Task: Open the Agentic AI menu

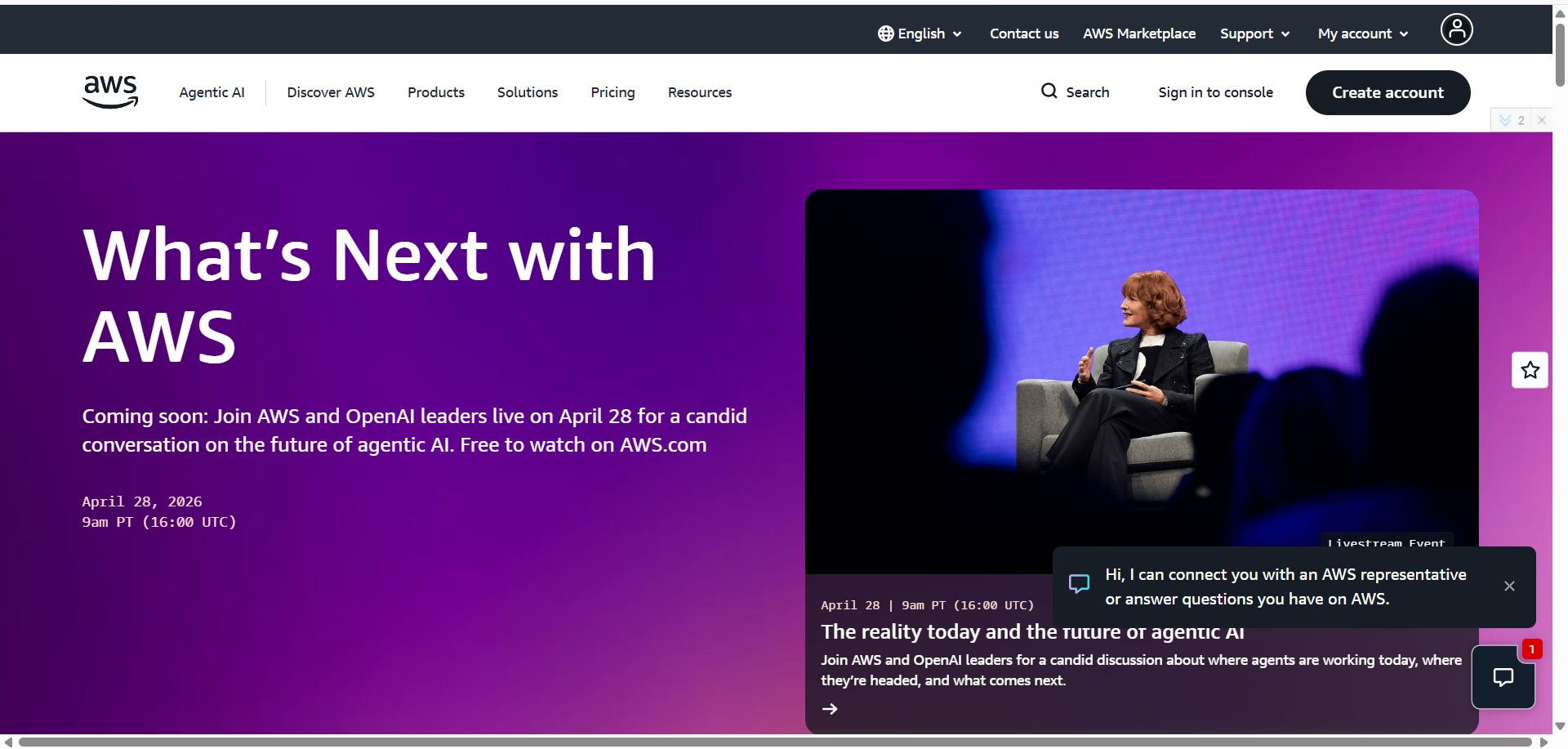Action: click(x=212, y=92)
